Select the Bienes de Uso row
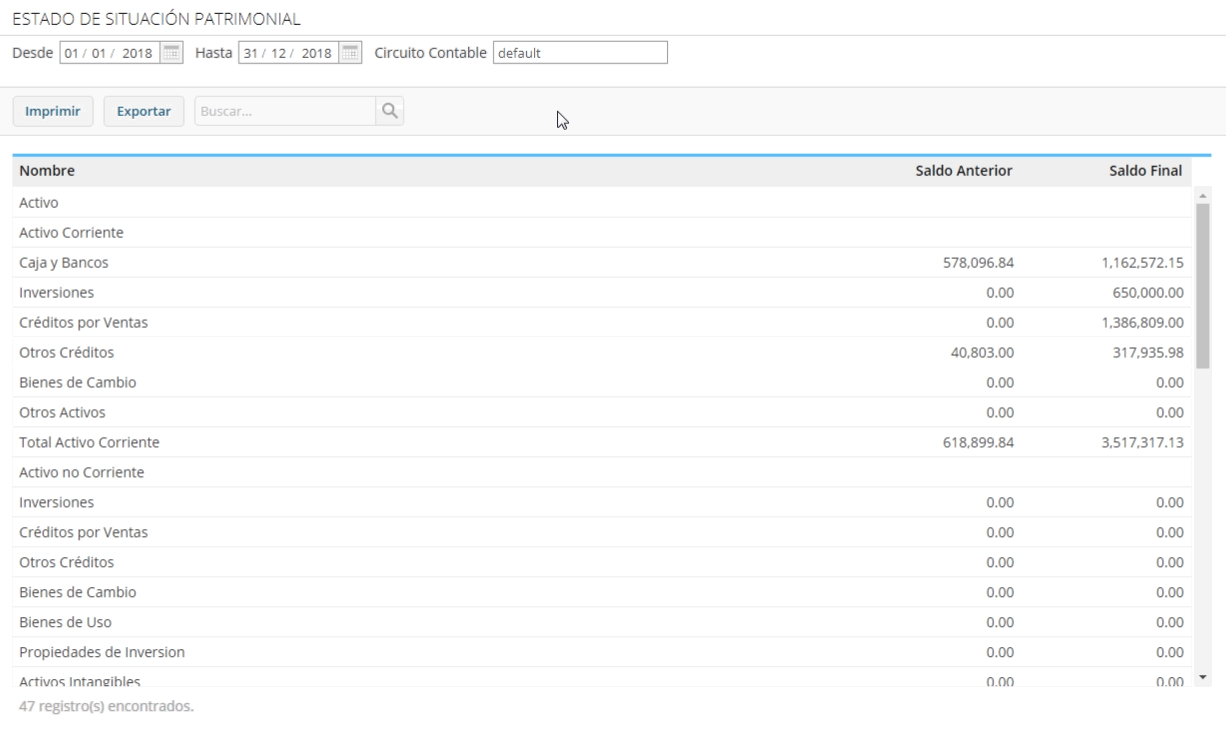The height and width of the screenshot is (742, 1226). 602,622
